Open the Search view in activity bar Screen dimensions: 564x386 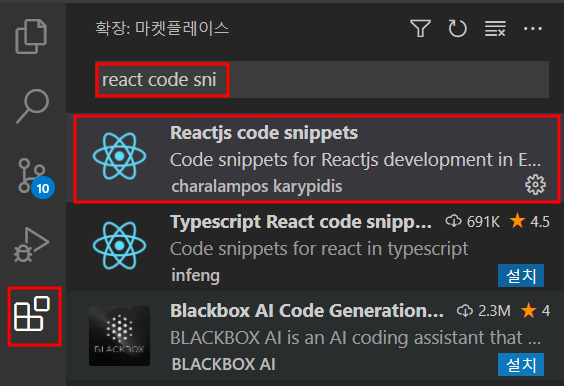[x=32, y=106]
